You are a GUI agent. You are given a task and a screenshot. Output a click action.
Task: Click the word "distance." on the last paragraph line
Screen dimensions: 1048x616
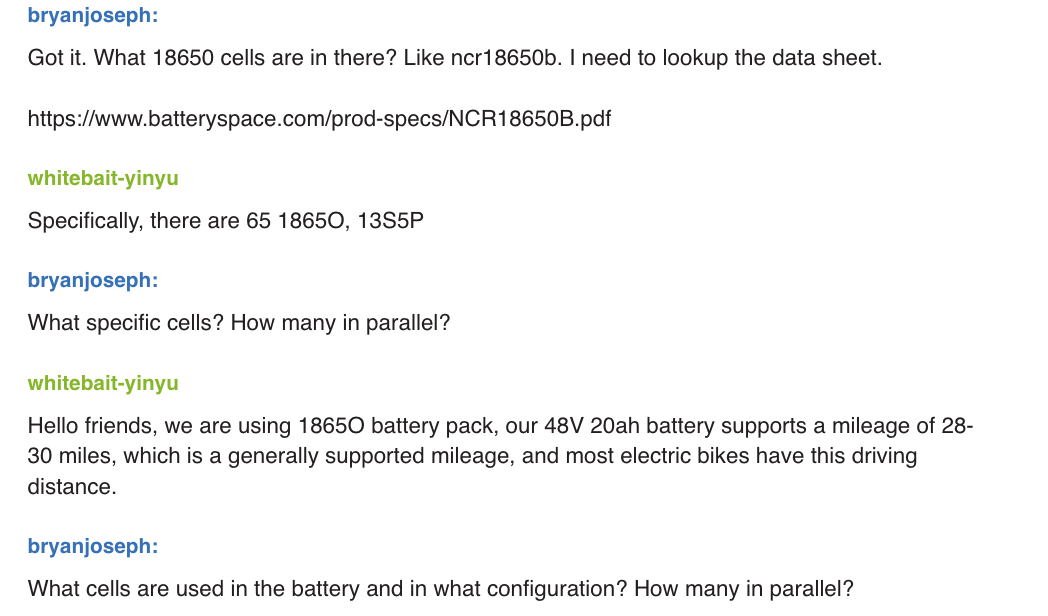[69, 488]
